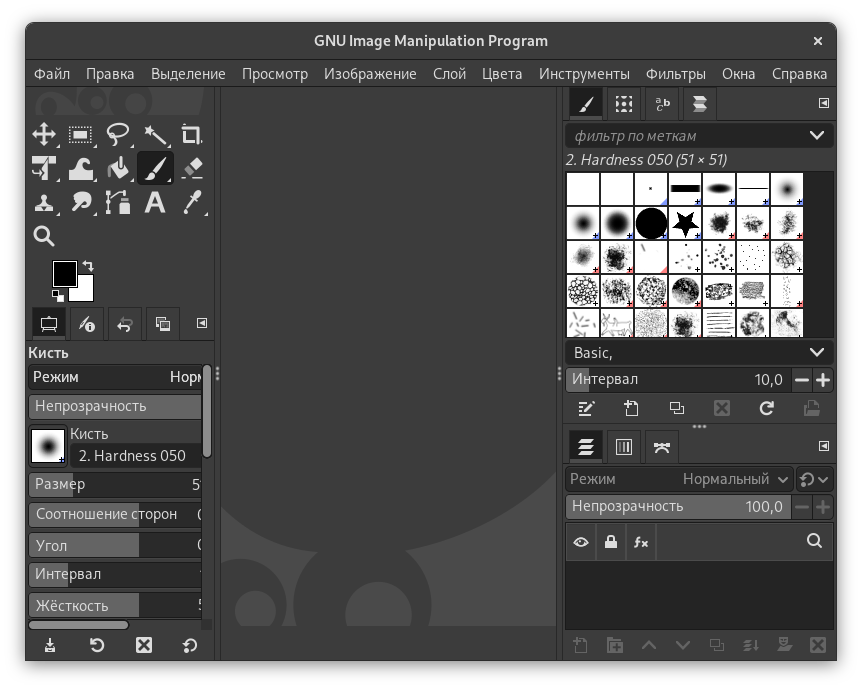Select the Eraser tool
Viewport: 862px width, 689px height.
192,168
